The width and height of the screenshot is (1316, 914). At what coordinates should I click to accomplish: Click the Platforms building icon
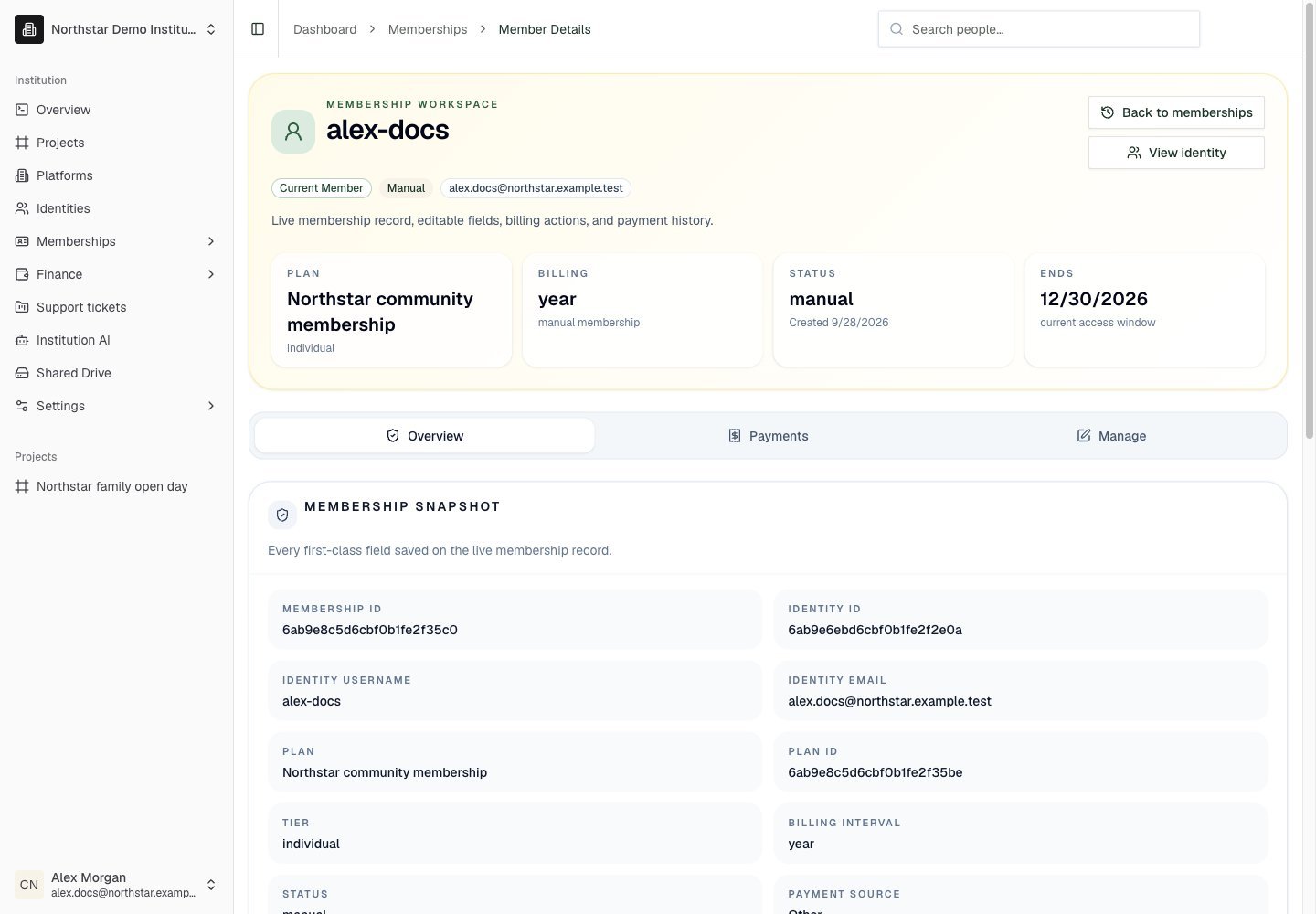pyautogui.click(x=22, y=175)
